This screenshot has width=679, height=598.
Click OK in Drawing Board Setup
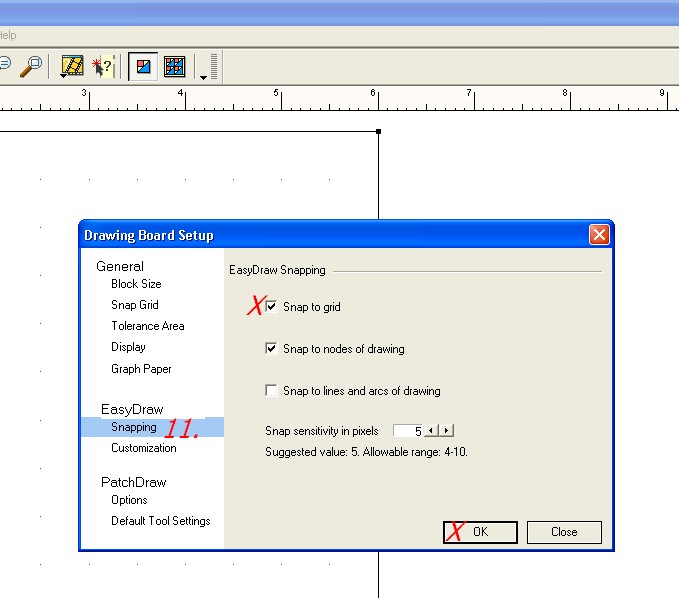pyautogui.click(x=480, y=532)
